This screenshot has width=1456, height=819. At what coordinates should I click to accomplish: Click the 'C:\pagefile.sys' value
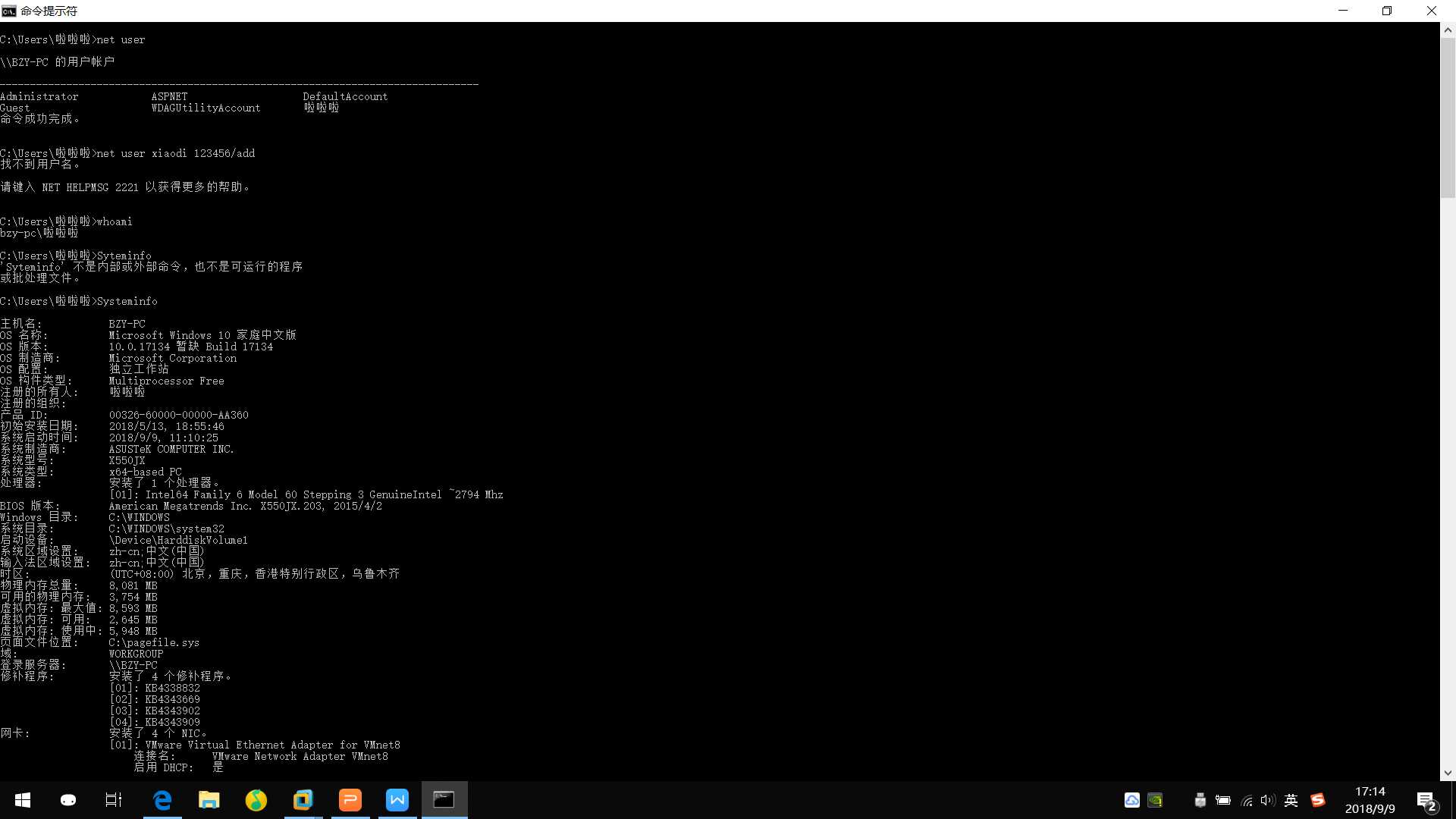pos(154,642)
